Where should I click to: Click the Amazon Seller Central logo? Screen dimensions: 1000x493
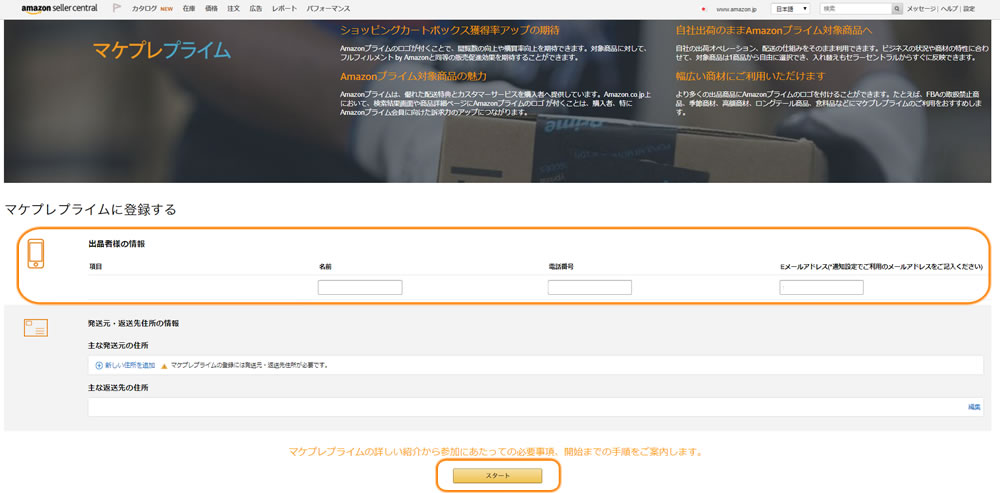(x=59, y=8)
